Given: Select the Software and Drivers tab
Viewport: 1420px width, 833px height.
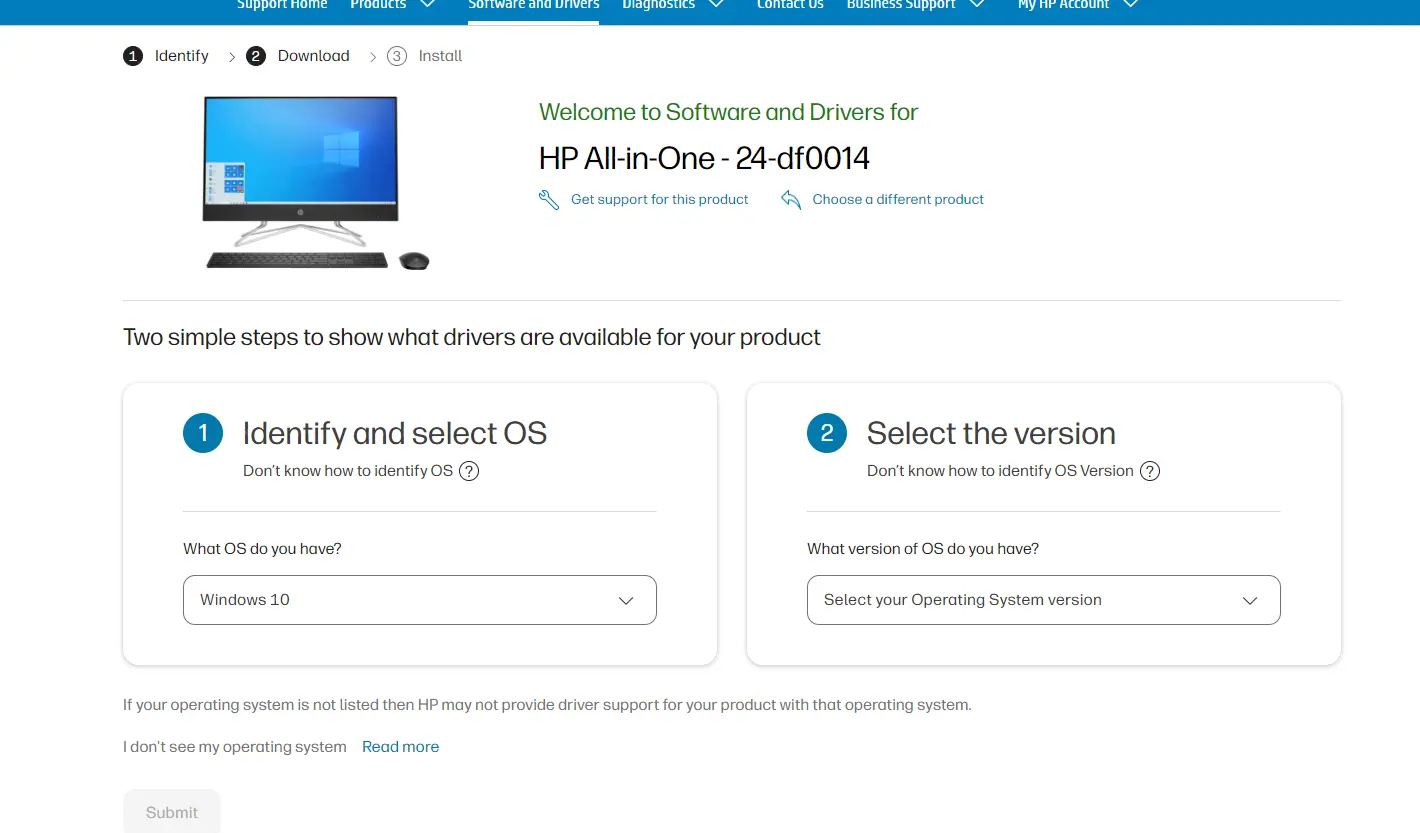Looking at the screenshot, I should (534, 5).
